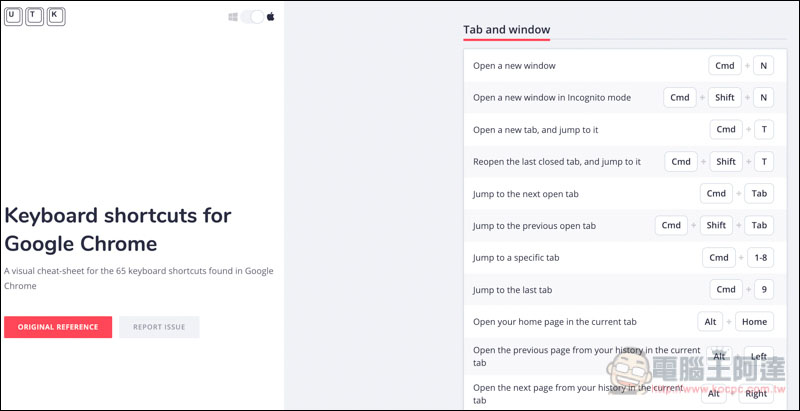Click the Home key in home page row
This screenshot has width=800, height=411.
[755, 322]
